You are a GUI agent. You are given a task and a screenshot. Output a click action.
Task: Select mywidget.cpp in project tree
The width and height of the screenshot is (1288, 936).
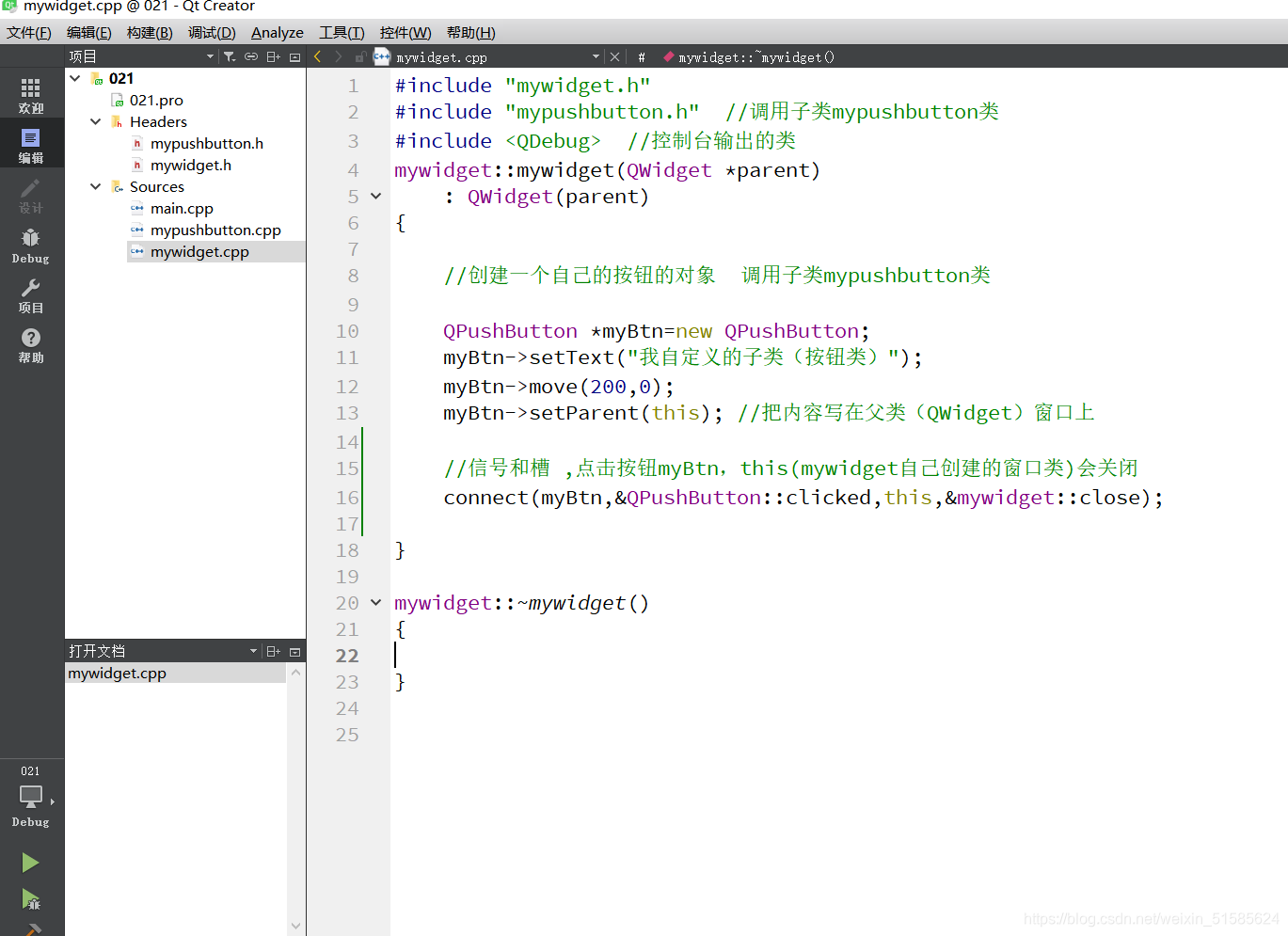pyautogui.click(x=199, y=251)
